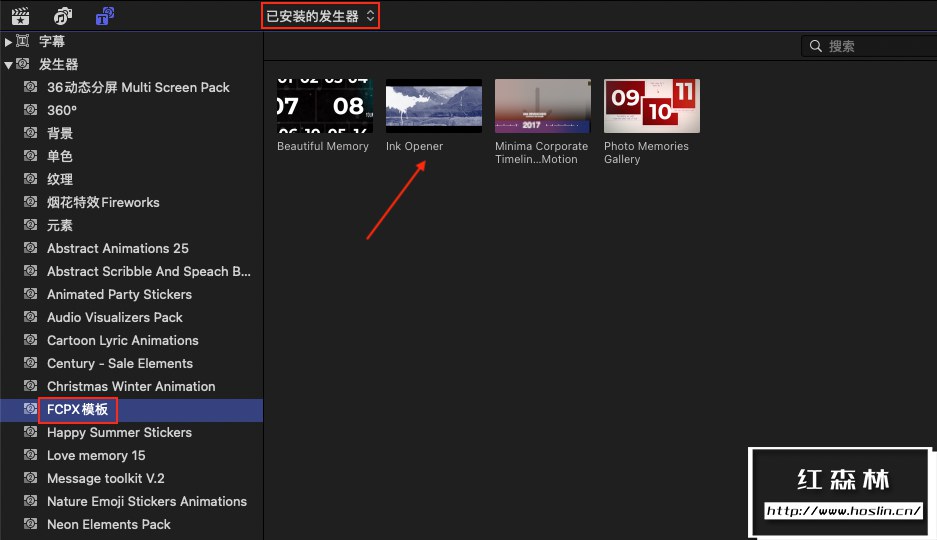This screenshot has height=540, width=937.
Task: Open the Photos and Audio sidebar icon
Action: pos(63,16)
